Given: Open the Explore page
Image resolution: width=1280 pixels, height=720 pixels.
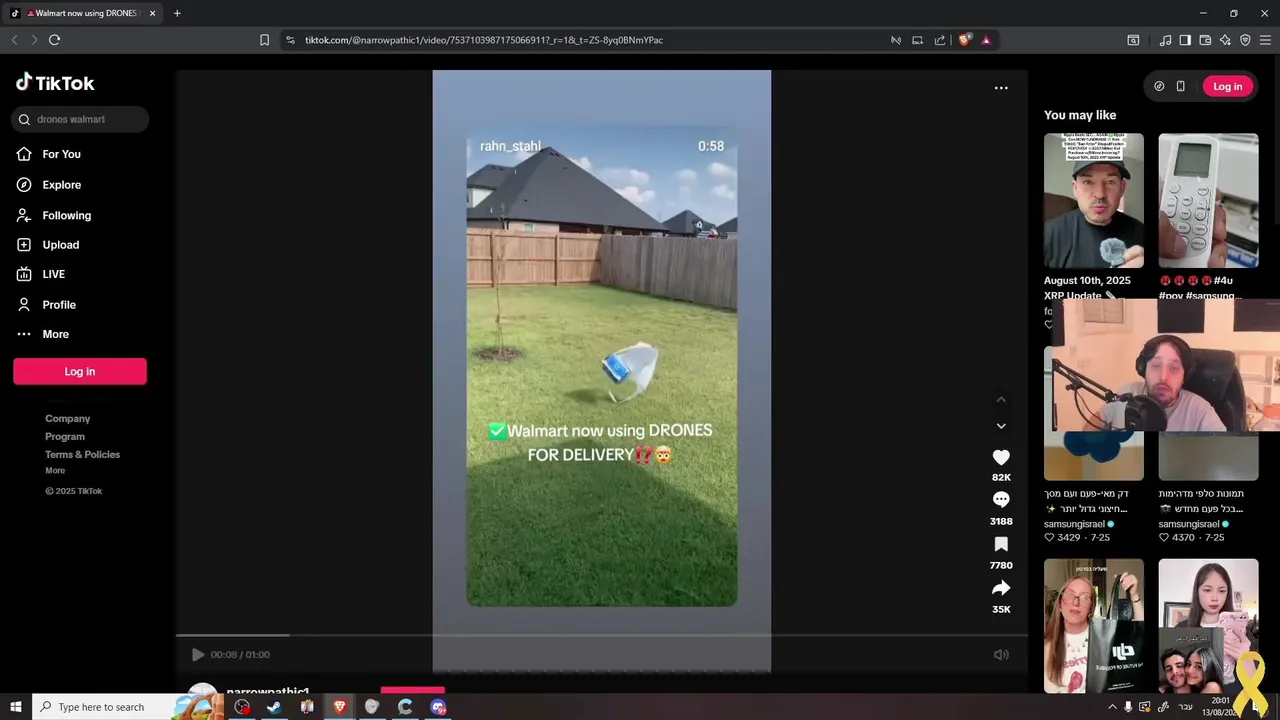Looking at the screenshot, I should tap(48, 185).
